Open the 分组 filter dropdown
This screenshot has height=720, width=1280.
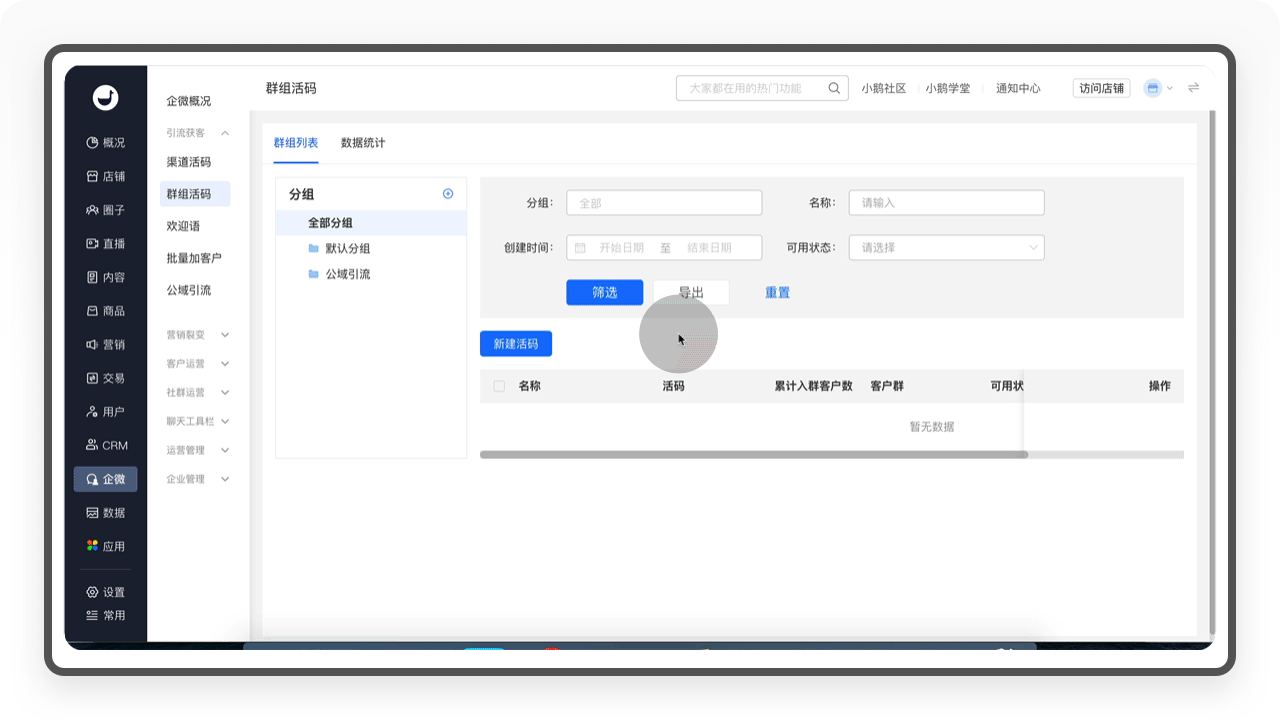pos(664,203)
